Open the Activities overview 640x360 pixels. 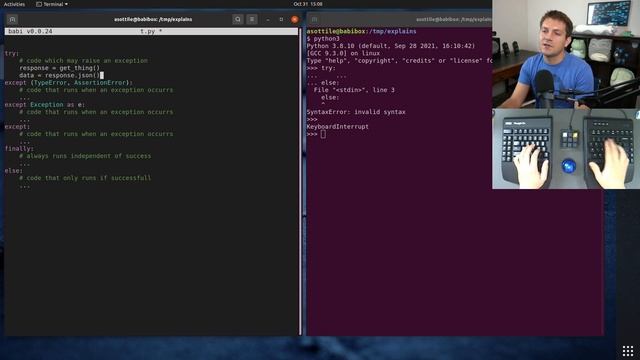pyautogui.click(x=14, y=4)
